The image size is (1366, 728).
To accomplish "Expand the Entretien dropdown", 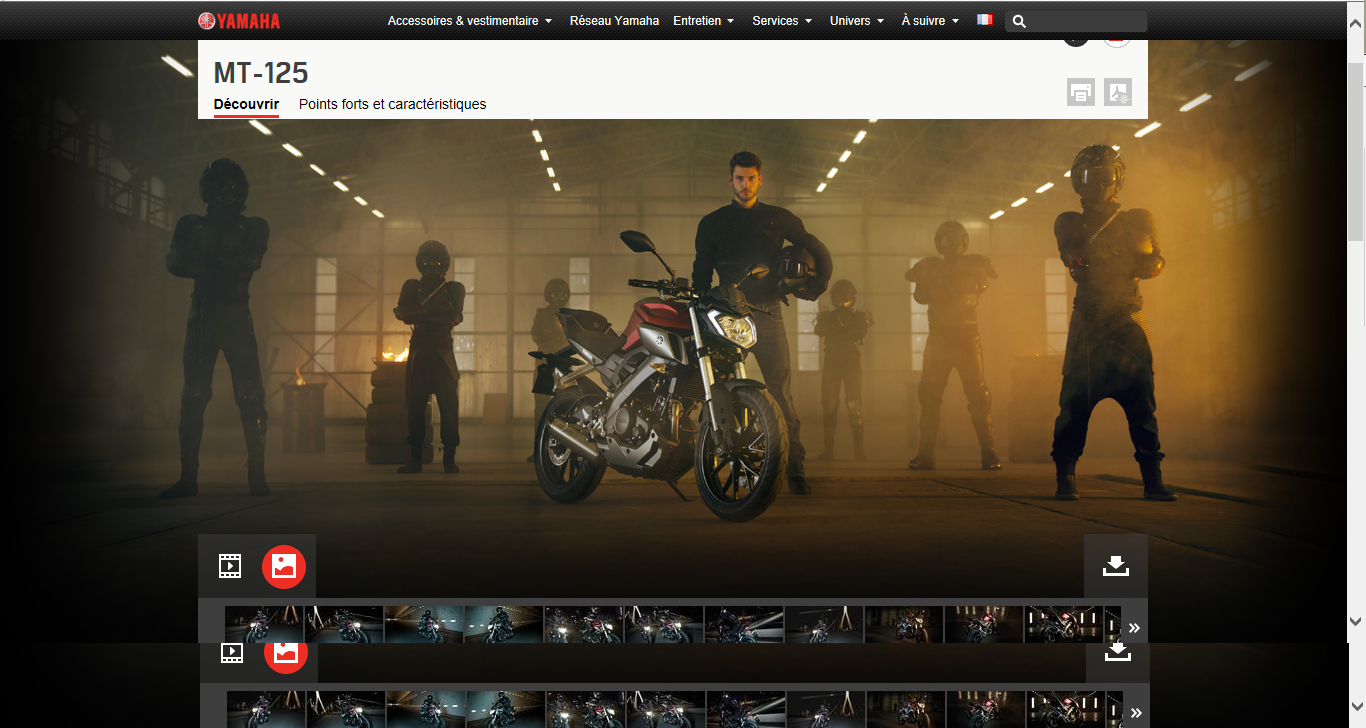I will tap(704, 21).
